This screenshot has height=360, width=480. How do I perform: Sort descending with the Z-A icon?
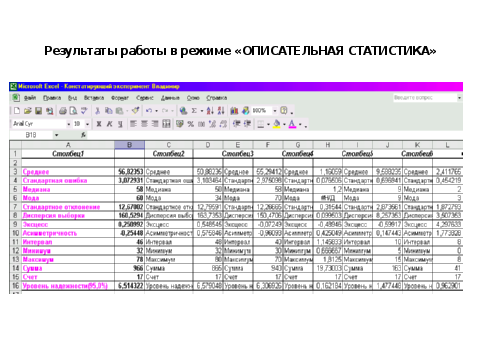[x=221, y=111]
